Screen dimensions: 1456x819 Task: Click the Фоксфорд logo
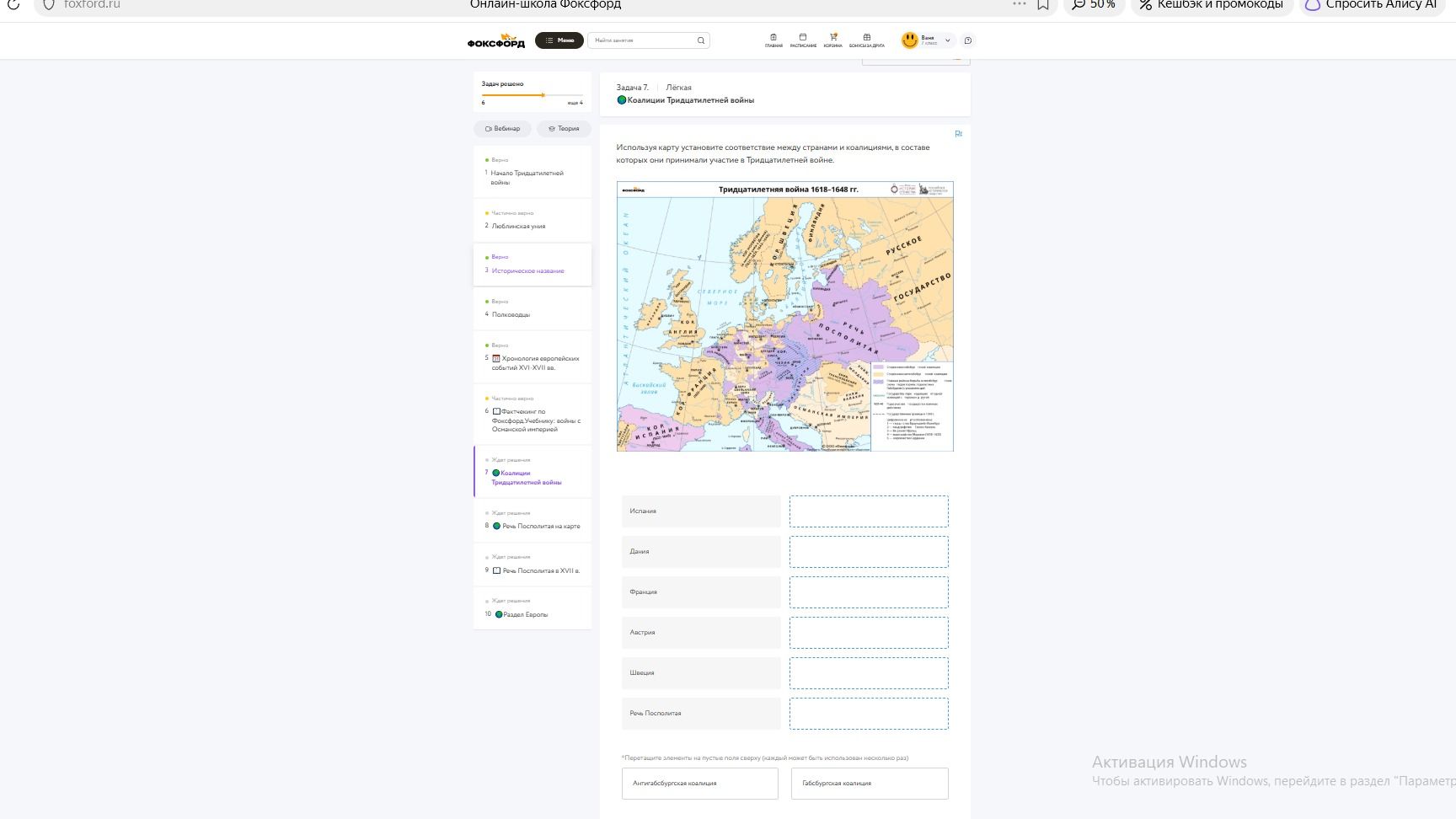click(496, 40)
